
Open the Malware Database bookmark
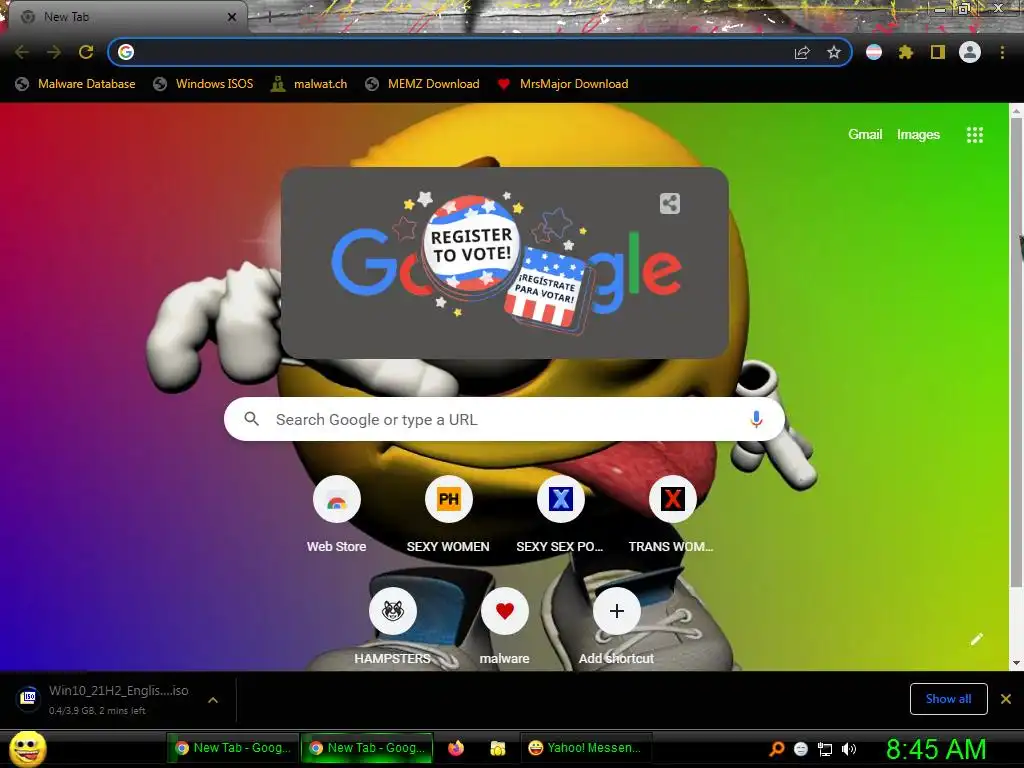[x=75, y=84]
